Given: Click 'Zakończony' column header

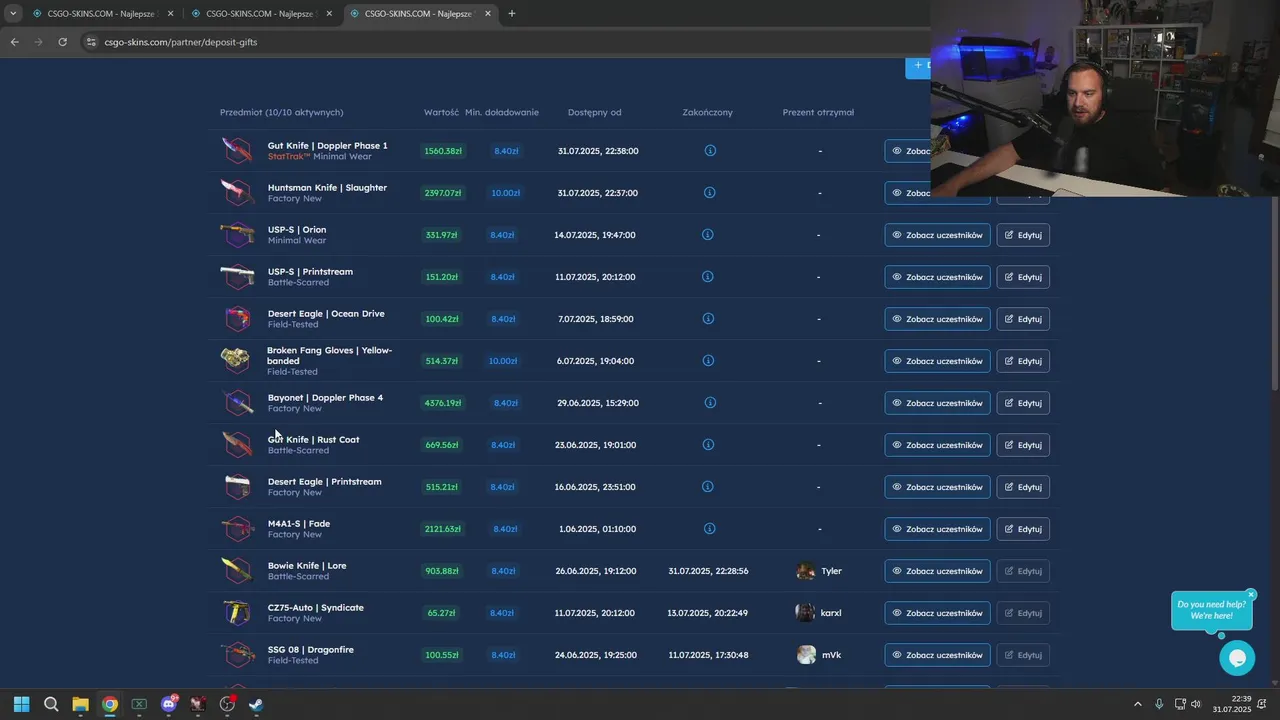Looking at the screenshot, I should (707, 112).
